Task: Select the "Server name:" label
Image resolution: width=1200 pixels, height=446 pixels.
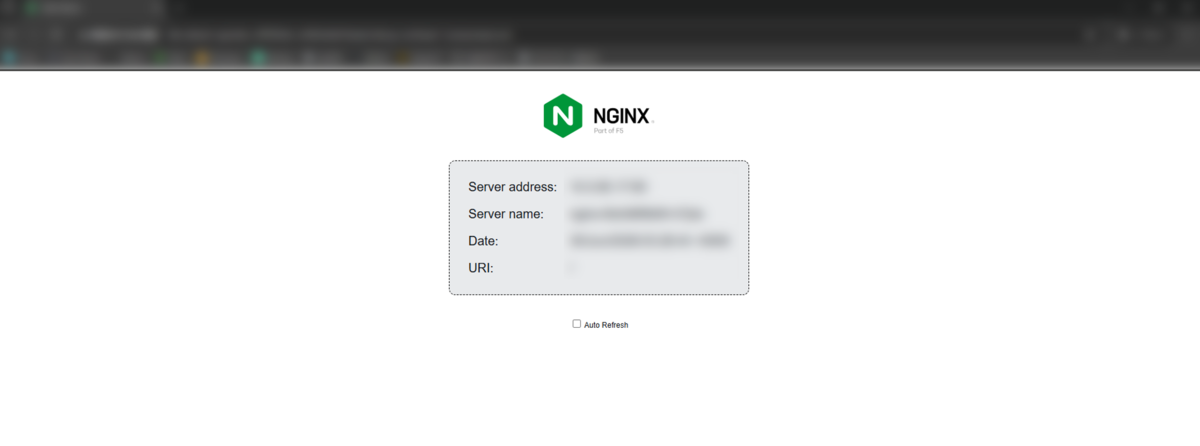Action: click(506, 214)
